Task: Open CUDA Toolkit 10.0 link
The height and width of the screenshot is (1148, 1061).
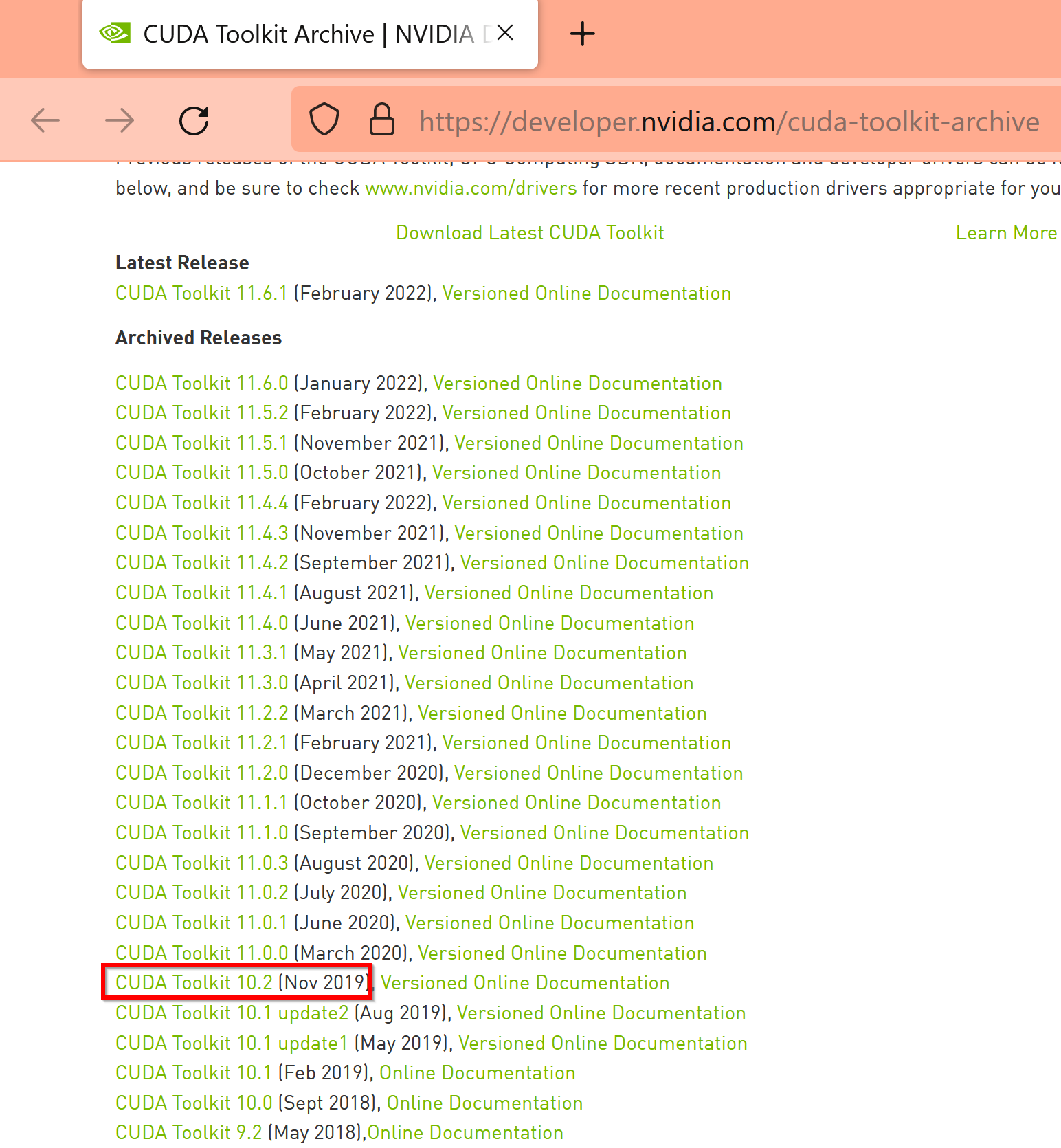Action: point(194,1103)
